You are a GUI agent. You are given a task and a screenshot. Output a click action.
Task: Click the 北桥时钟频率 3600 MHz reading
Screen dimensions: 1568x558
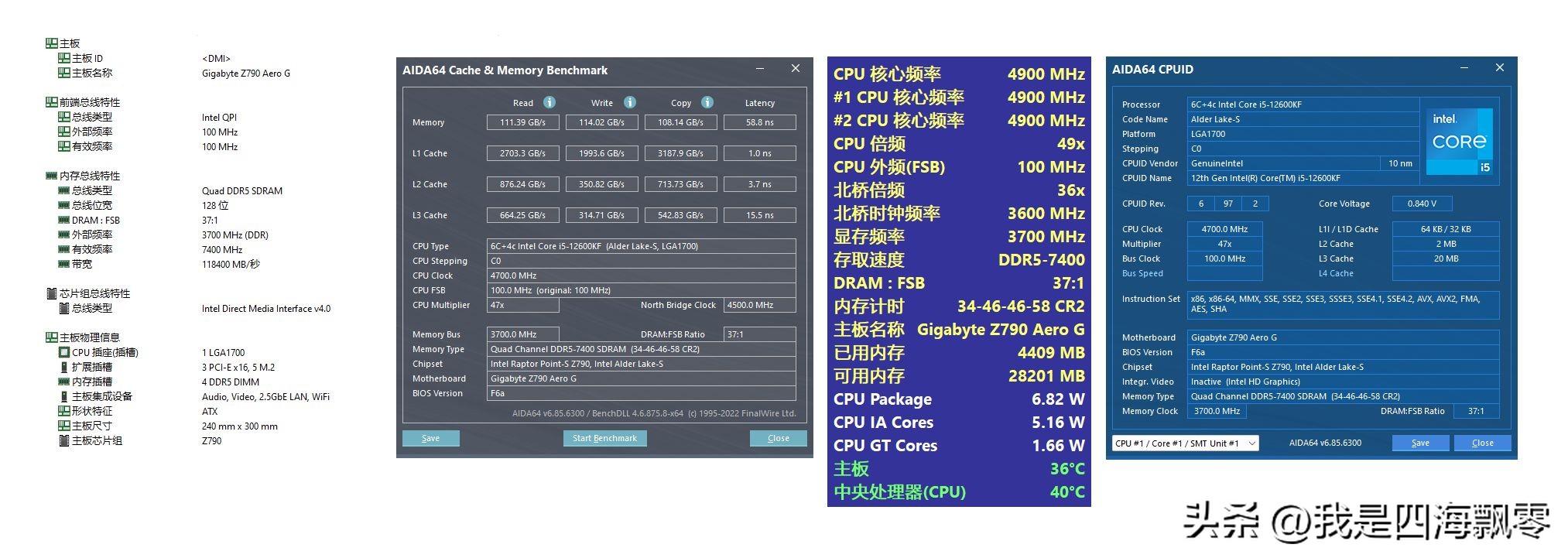coord(1046,213)
